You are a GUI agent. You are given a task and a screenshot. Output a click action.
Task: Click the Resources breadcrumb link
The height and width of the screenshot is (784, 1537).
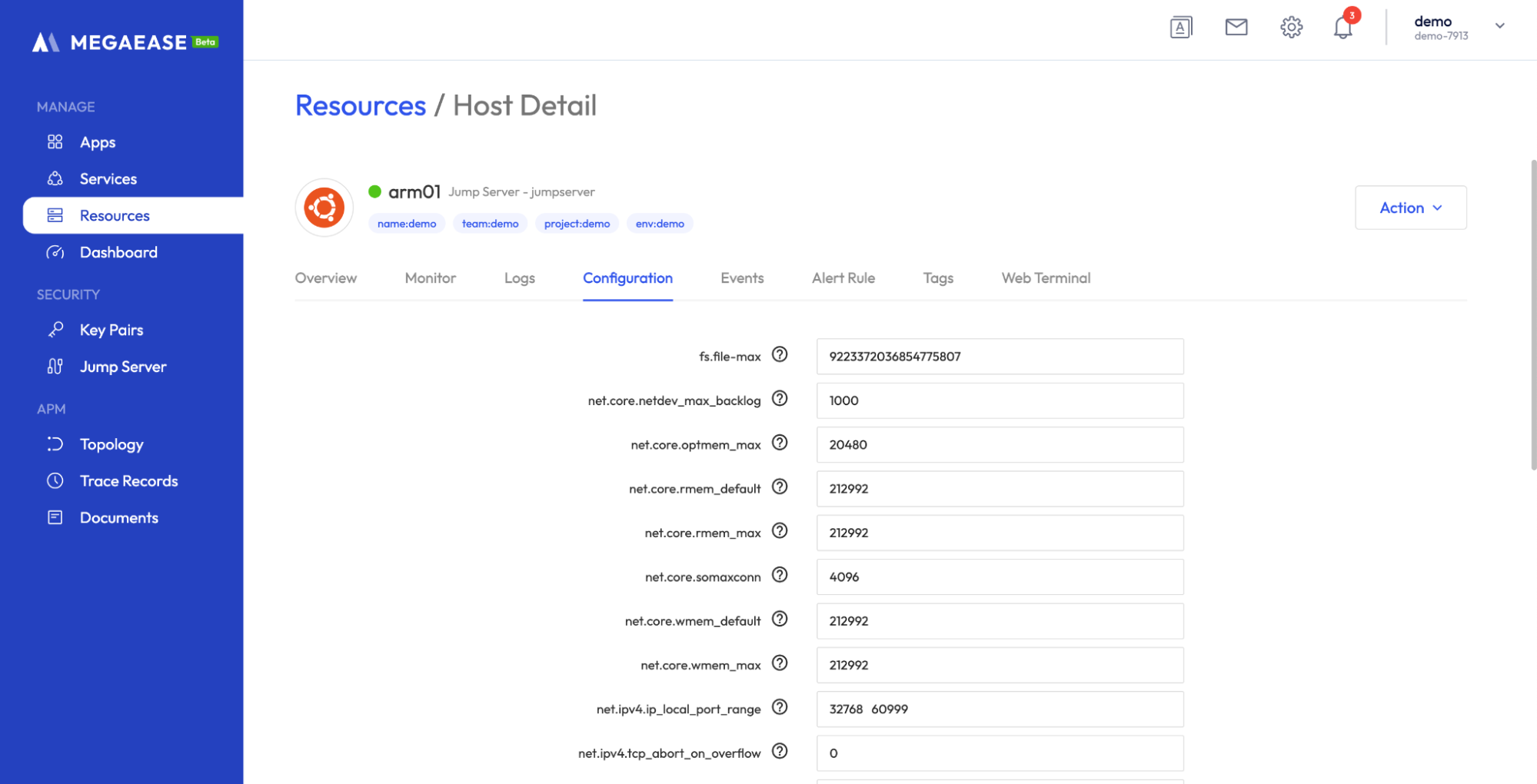coord(360,105)
